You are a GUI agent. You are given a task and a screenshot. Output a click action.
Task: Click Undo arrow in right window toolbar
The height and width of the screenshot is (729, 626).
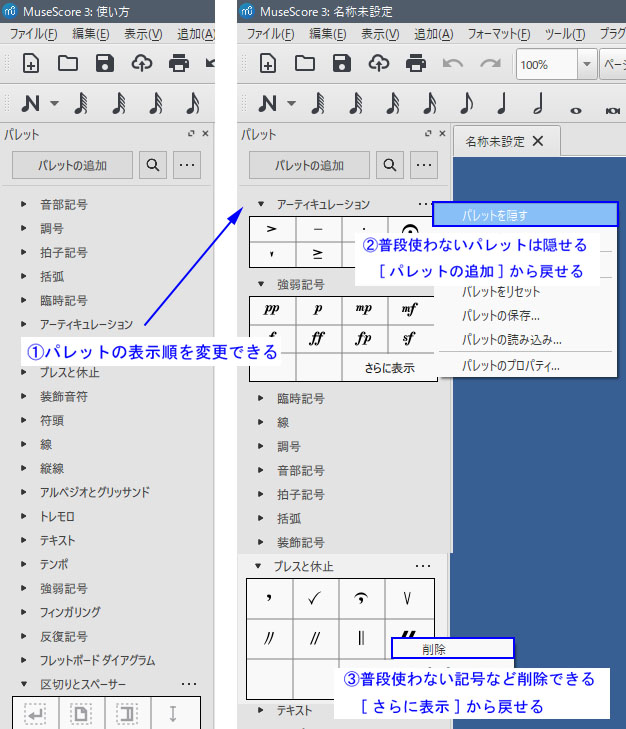tap(453, 63)
